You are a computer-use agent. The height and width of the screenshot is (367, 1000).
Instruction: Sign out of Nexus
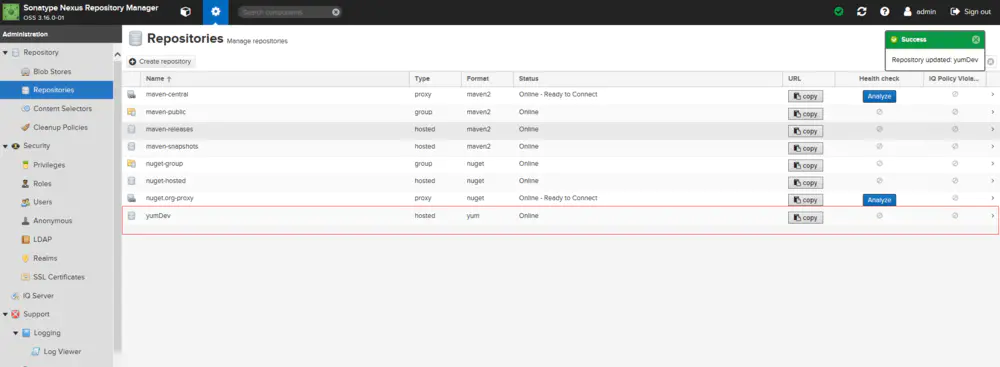(x=971, y=11)
